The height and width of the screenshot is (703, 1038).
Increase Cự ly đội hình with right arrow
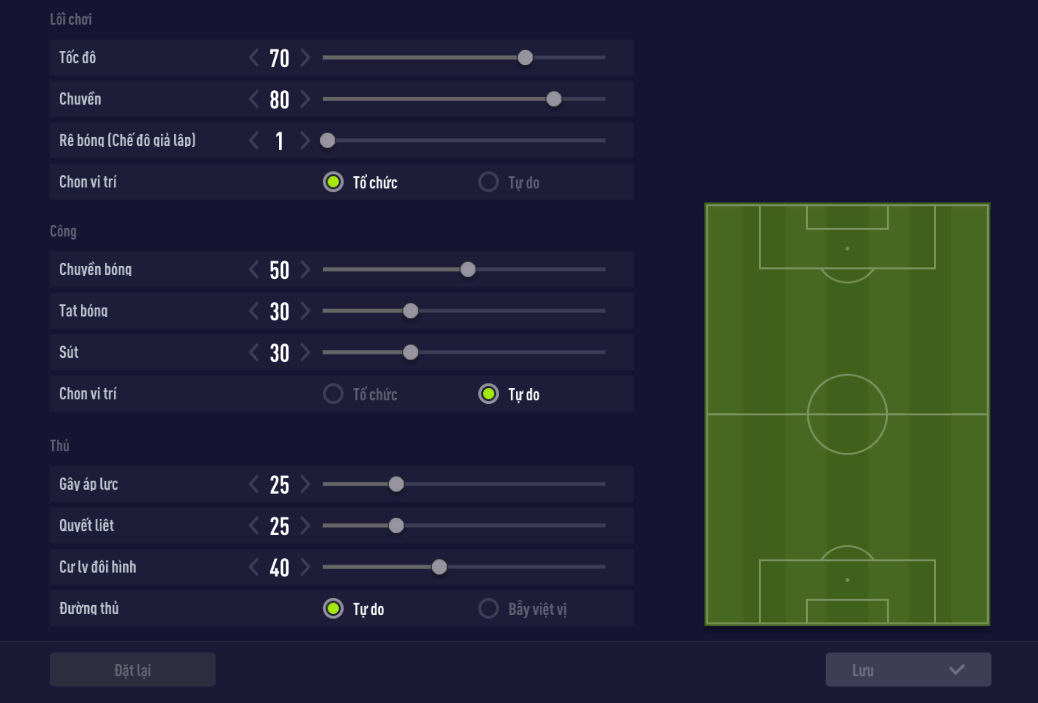[305, 568]
